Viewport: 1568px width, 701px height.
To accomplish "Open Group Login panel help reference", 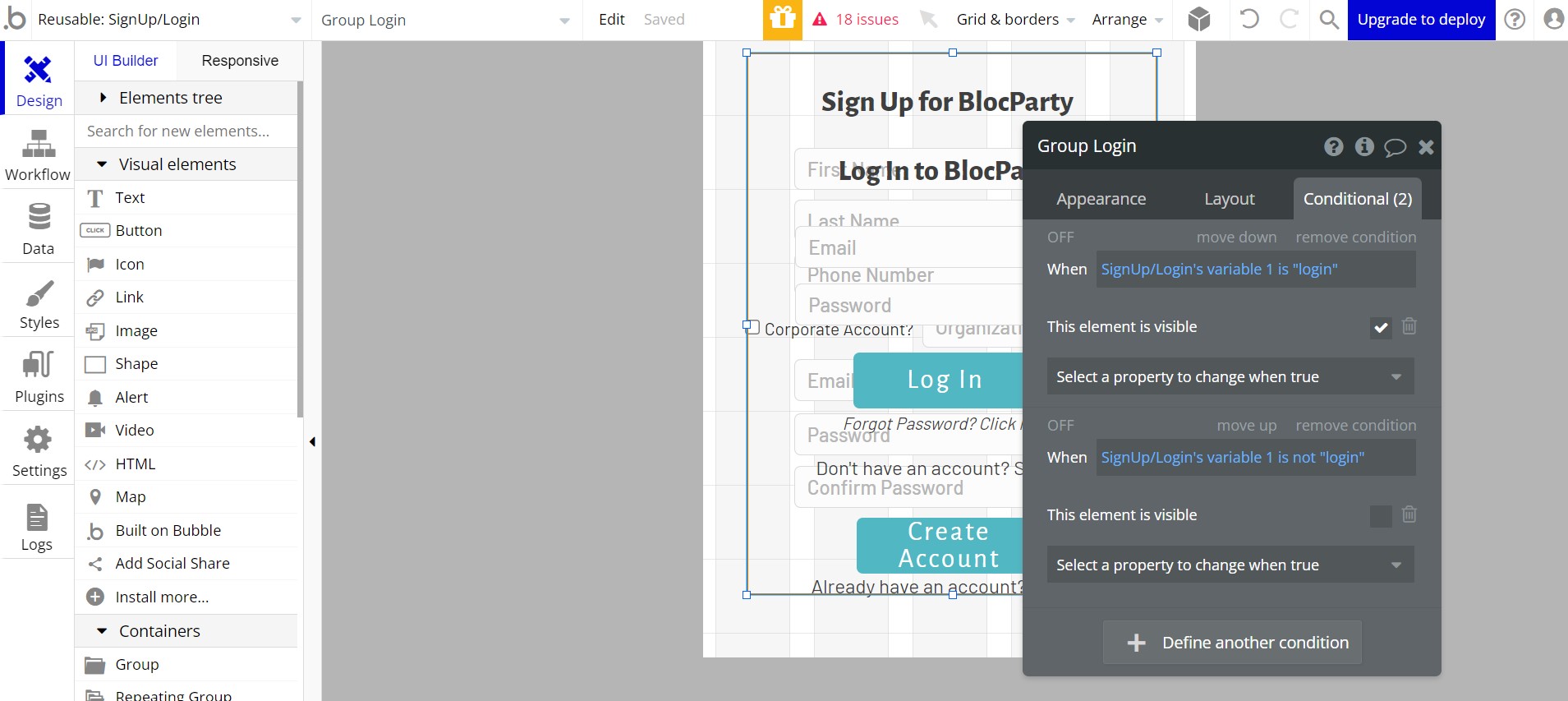I will pyautogui.click(x=1333, y=146).
